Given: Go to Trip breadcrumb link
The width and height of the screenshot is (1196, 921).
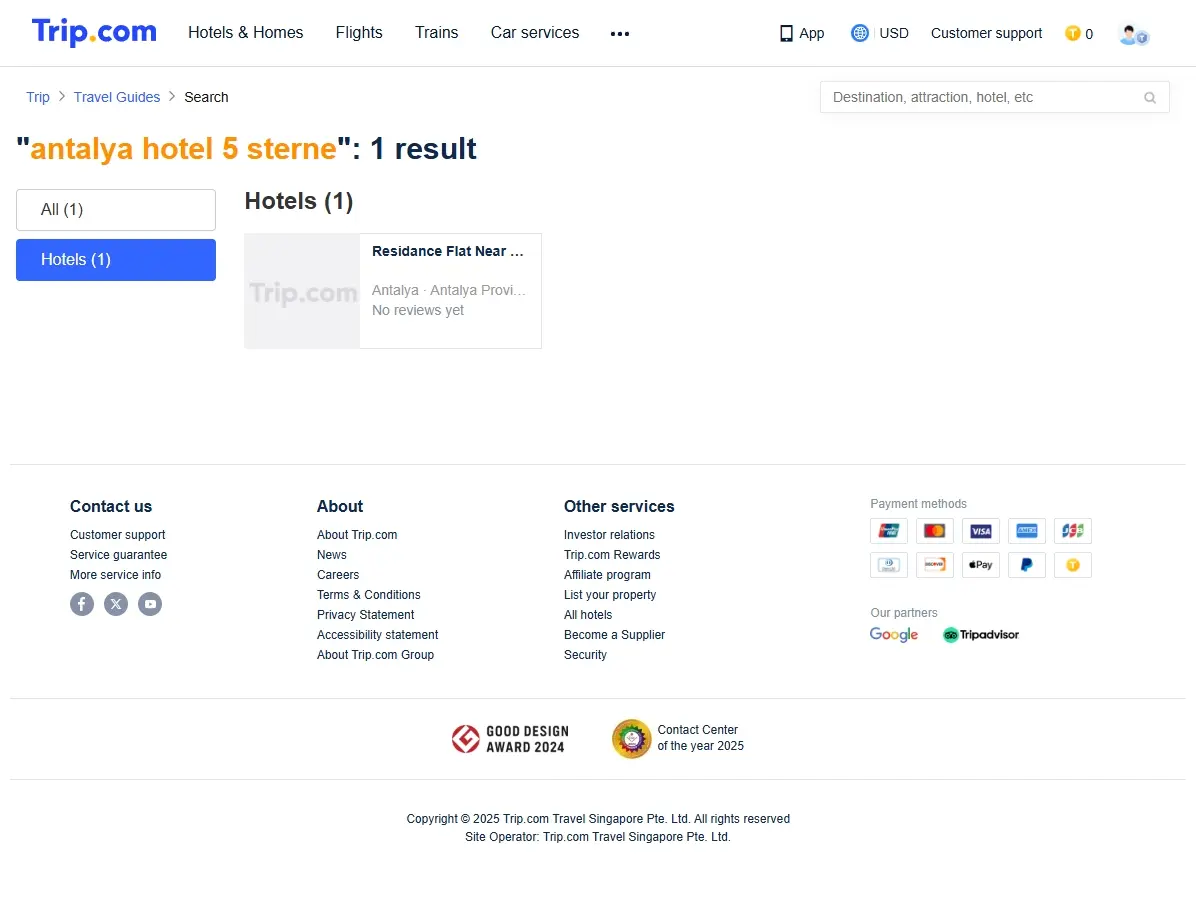Looking at the screenshot, I should 38,98.
